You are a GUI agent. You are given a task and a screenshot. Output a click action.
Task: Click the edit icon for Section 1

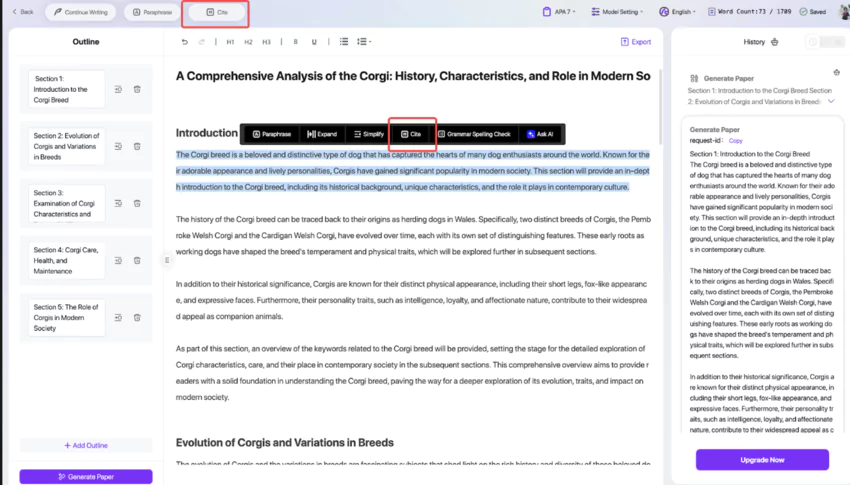point(118,89)
